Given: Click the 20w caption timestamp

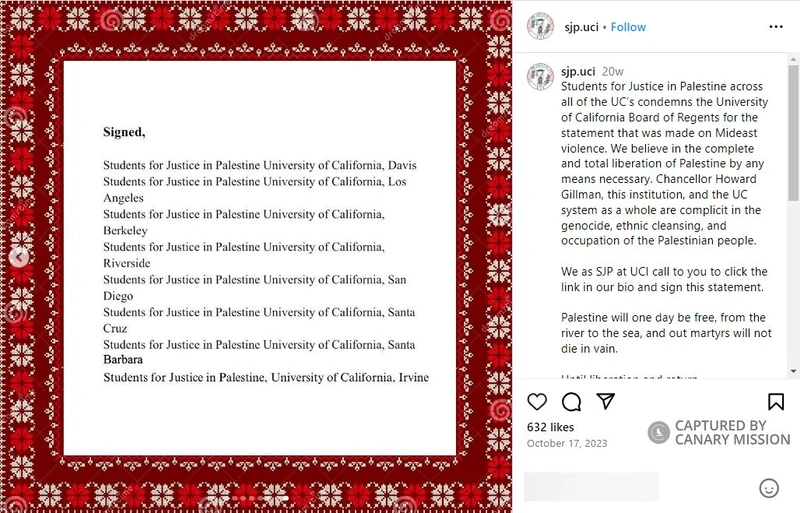Looking at the screenshot, I should 613,71.
